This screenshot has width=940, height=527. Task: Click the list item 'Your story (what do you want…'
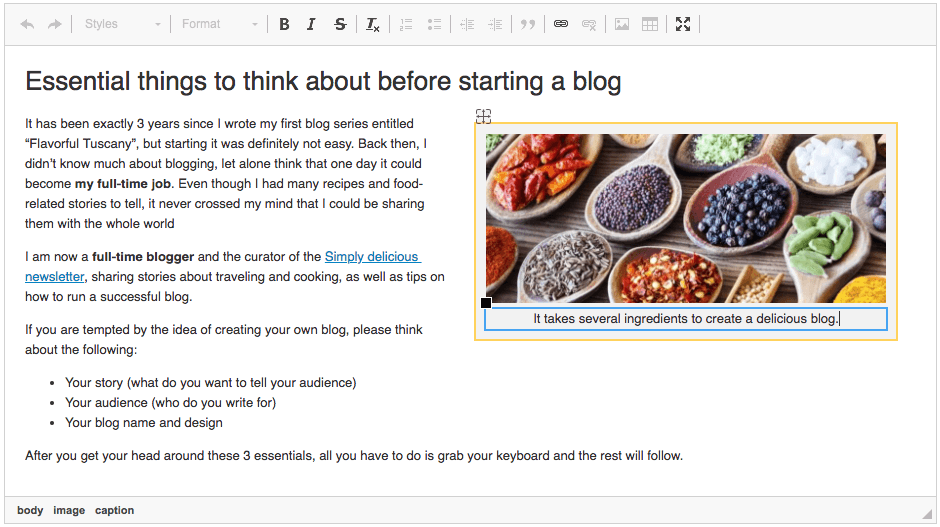[210, 383]
